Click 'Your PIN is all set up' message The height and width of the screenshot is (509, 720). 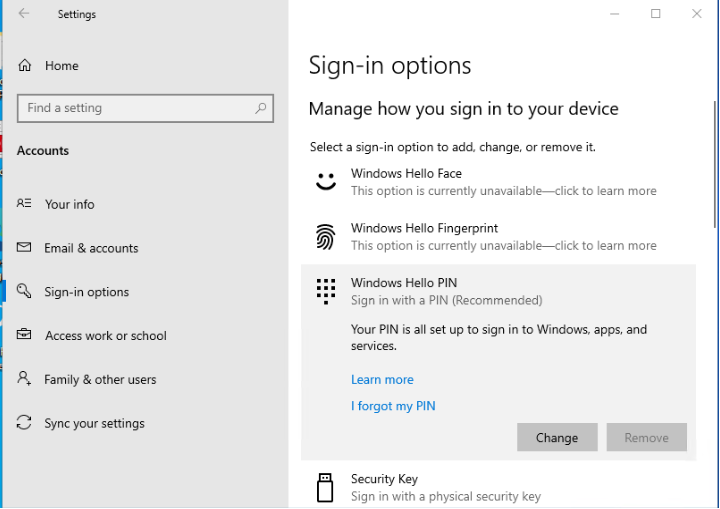click(499, 338)
